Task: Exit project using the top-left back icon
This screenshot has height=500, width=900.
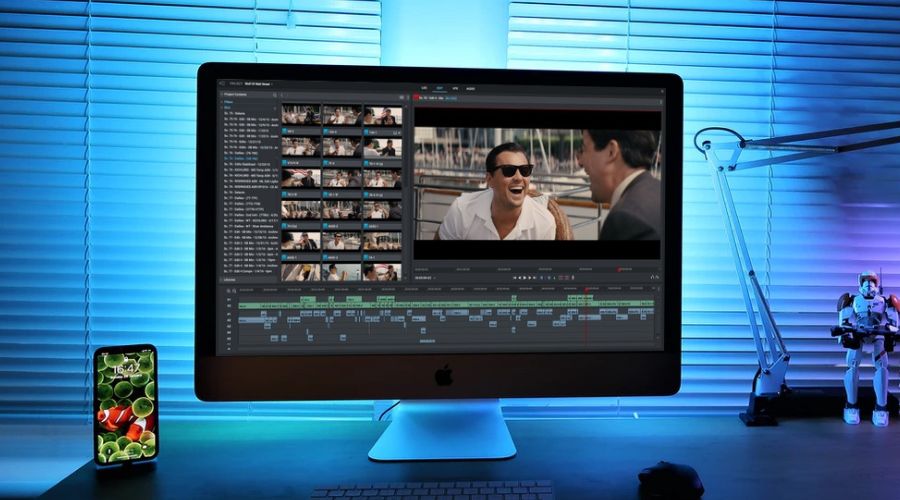Action: pos(223,84)
